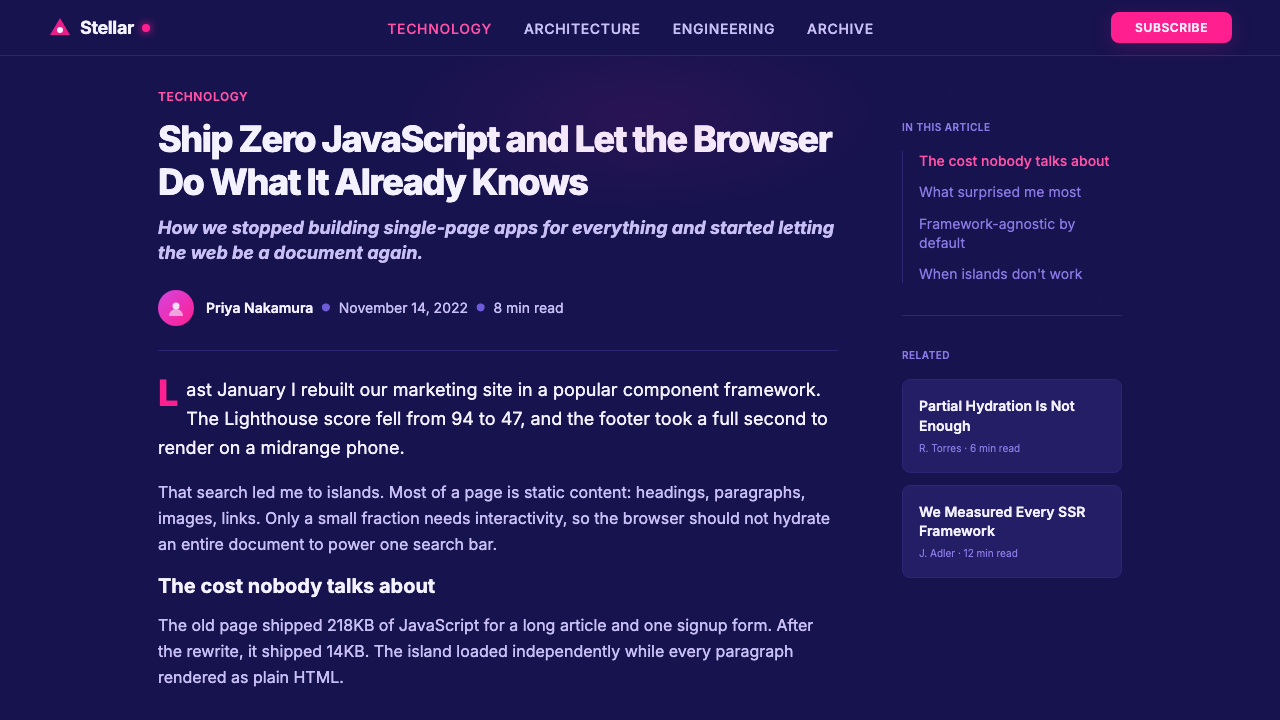
Task: Open the Architecture nav item
Action: (x=582, y=29)
